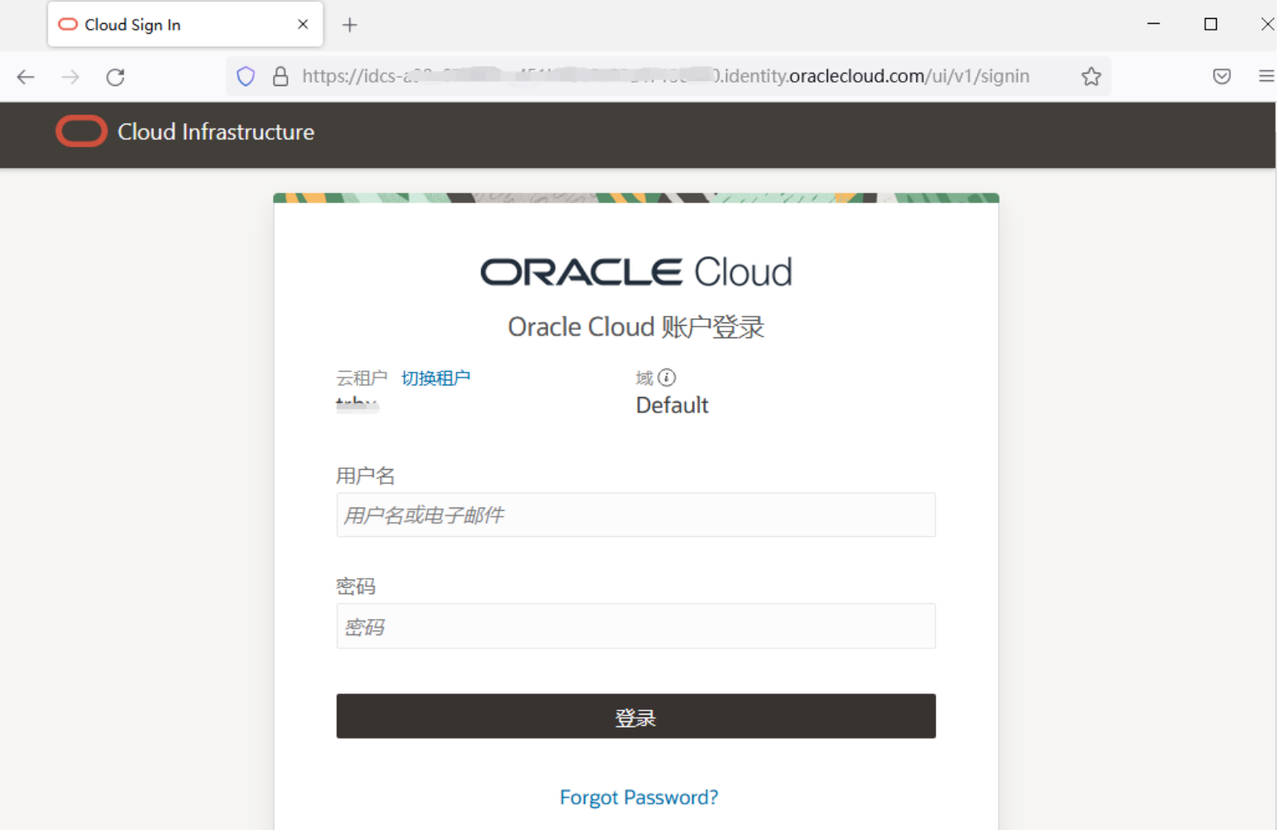Focus the 密码 password input field
This screenshot has width=1280, height=830.
click(x=636, y=626)
